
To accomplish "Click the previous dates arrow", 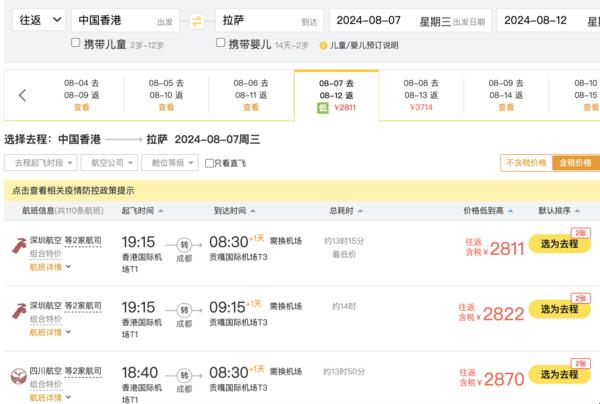I will (22, 95).
